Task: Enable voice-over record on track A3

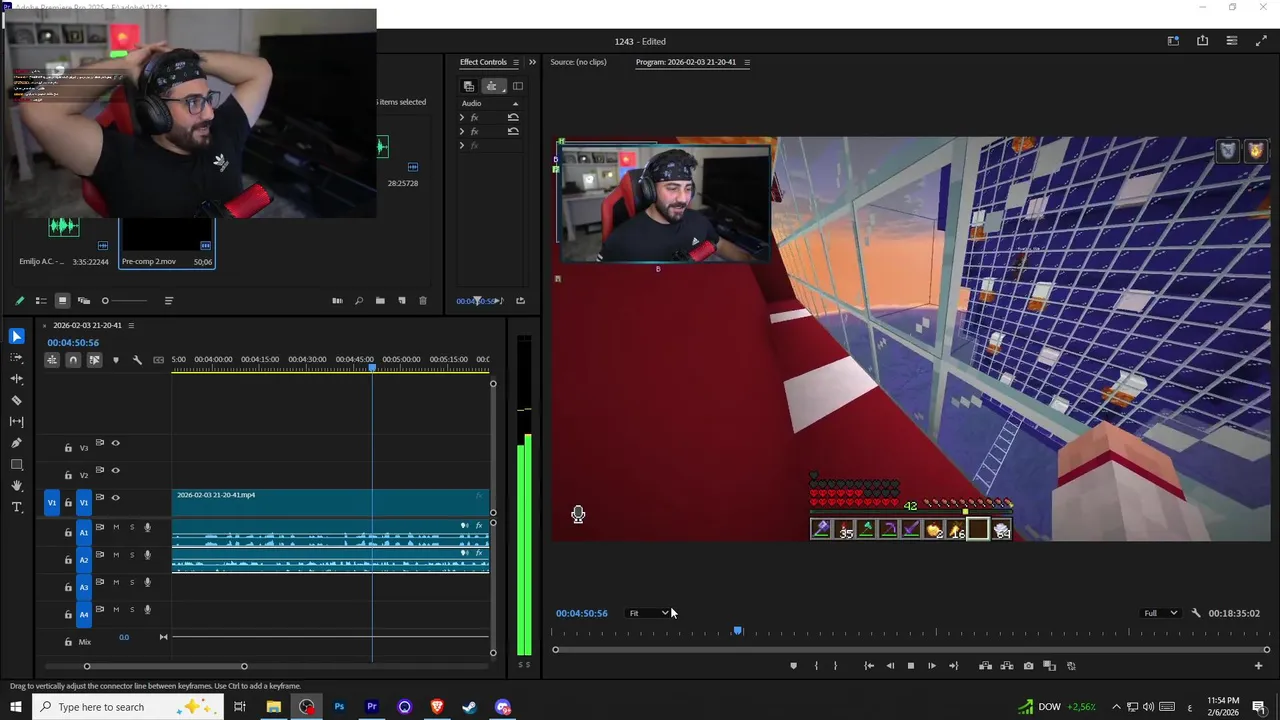Action: point(148,582)
